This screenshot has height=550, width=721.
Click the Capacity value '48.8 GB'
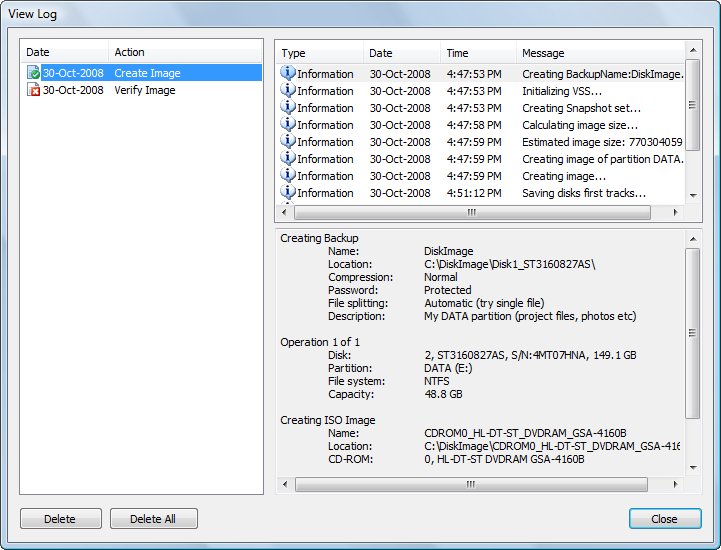(x=443, y=394)
